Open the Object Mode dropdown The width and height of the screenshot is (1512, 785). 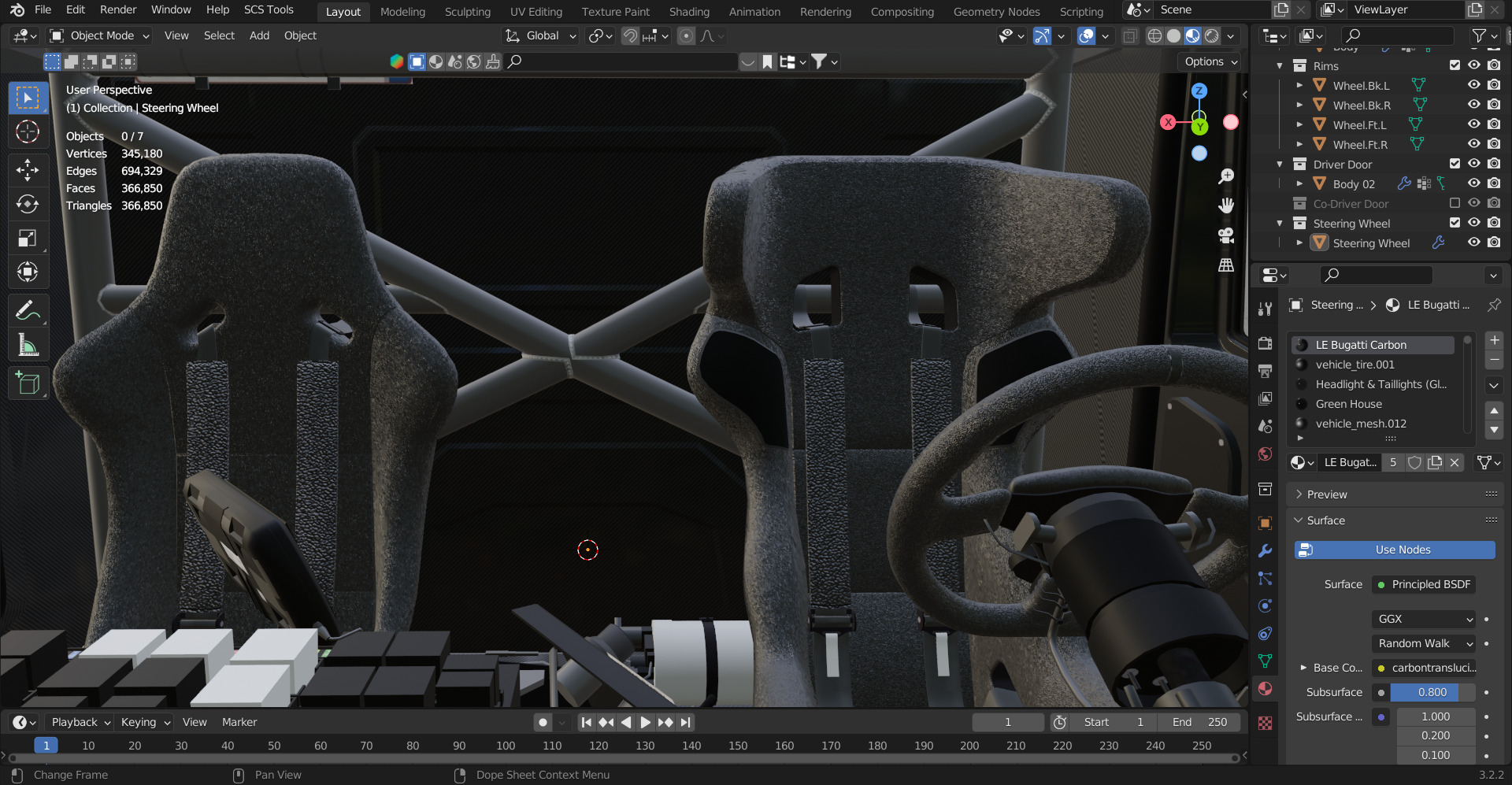coord(99,36)
